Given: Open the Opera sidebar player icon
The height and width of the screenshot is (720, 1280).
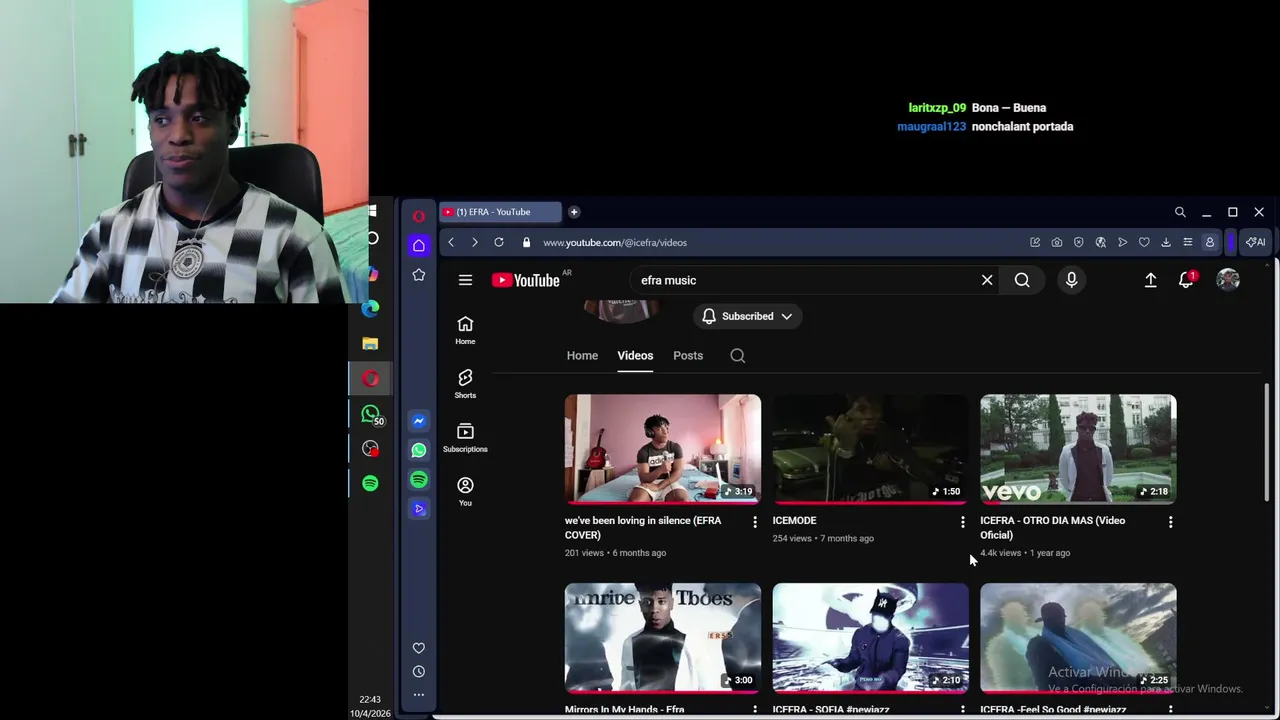Looking at the screenshot, I should pyautogui.click(x=419, y=509).
